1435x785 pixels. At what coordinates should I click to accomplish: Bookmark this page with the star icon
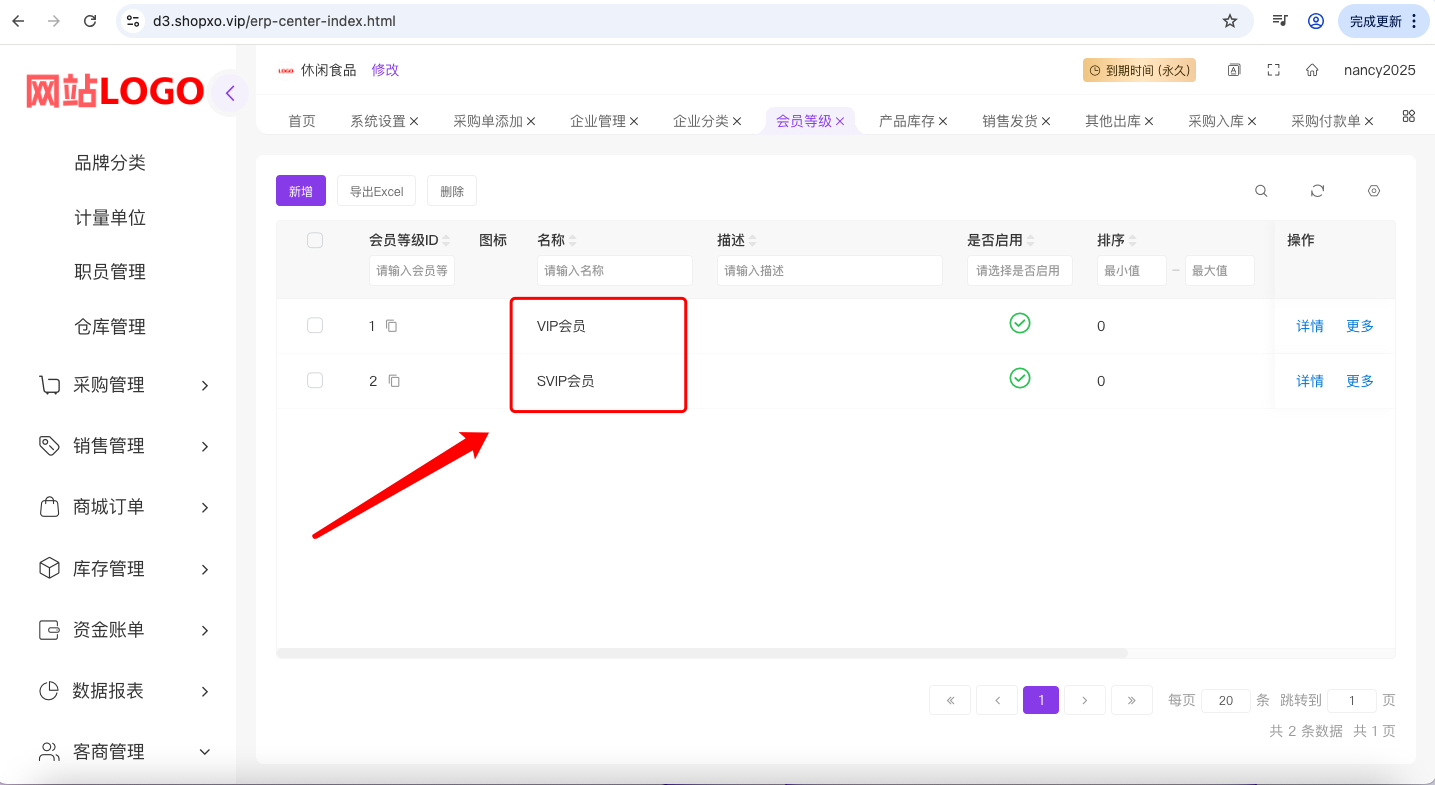pos(1230,21)
